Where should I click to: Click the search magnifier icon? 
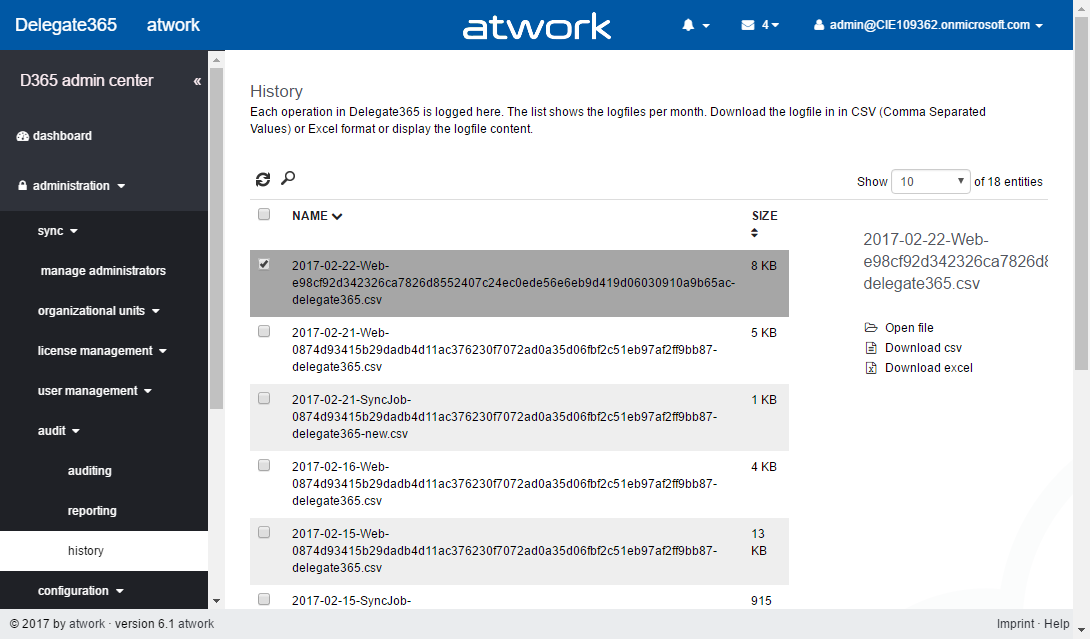pyautogui.click(x=288, y=178)
